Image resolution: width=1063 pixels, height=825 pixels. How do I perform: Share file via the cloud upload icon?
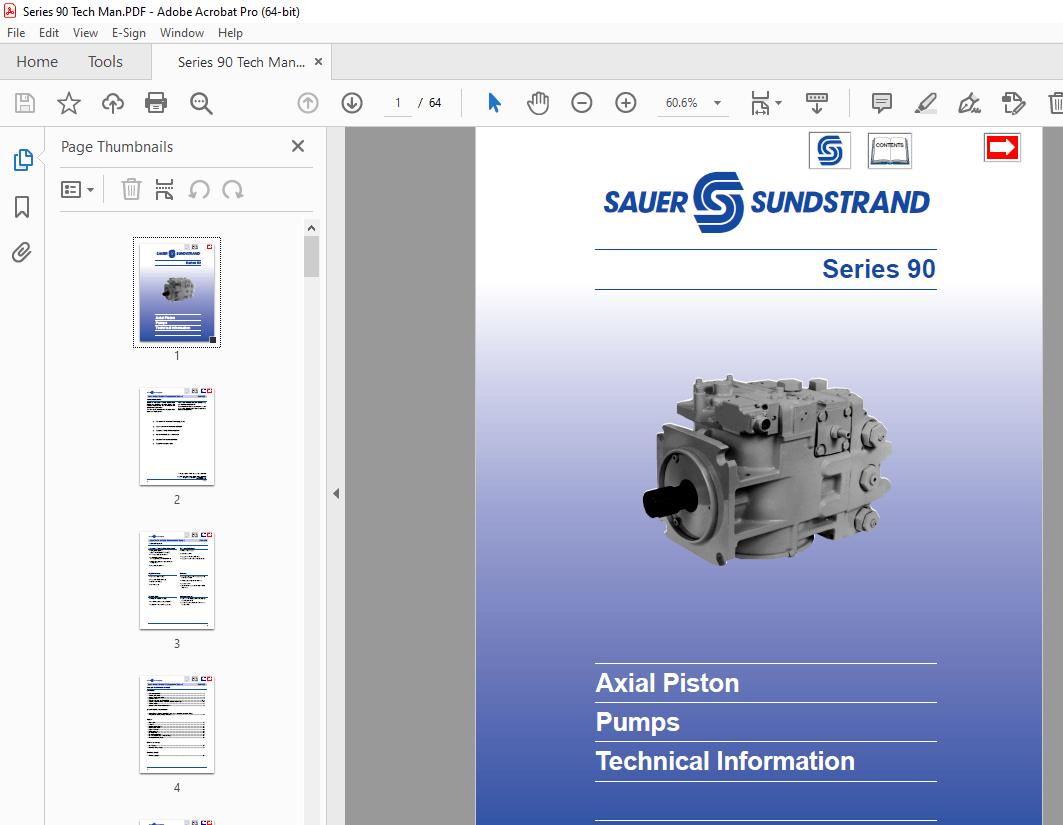click(112, 103)
